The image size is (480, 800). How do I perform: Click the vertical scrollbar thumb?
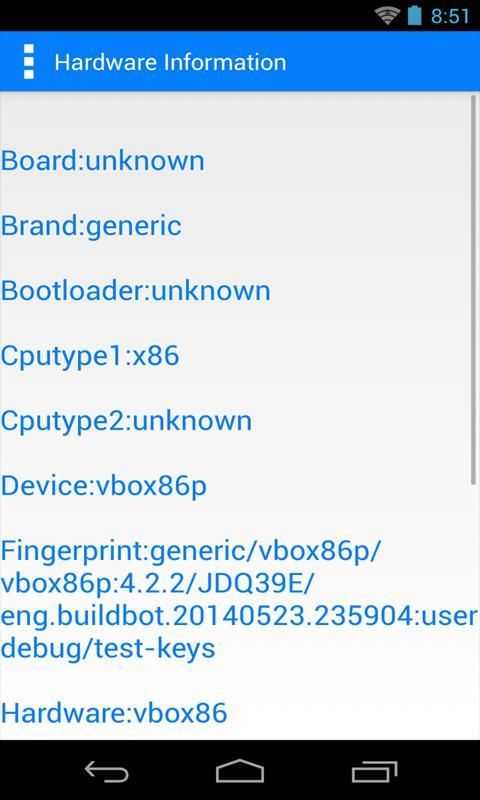(x=473, y=289)
